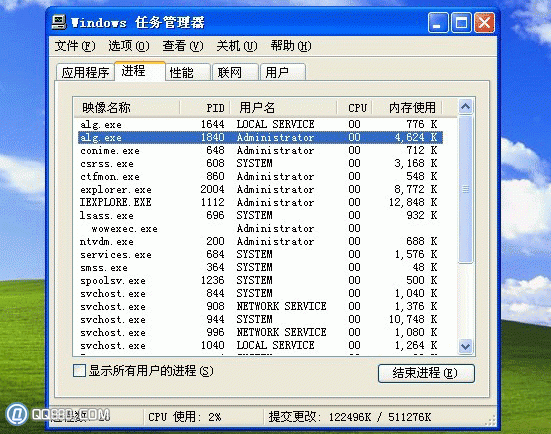The width and height of the screenshot is (551, 434).
Task: Select svchost.exe with PID 996
Action: tap(260, 332)
